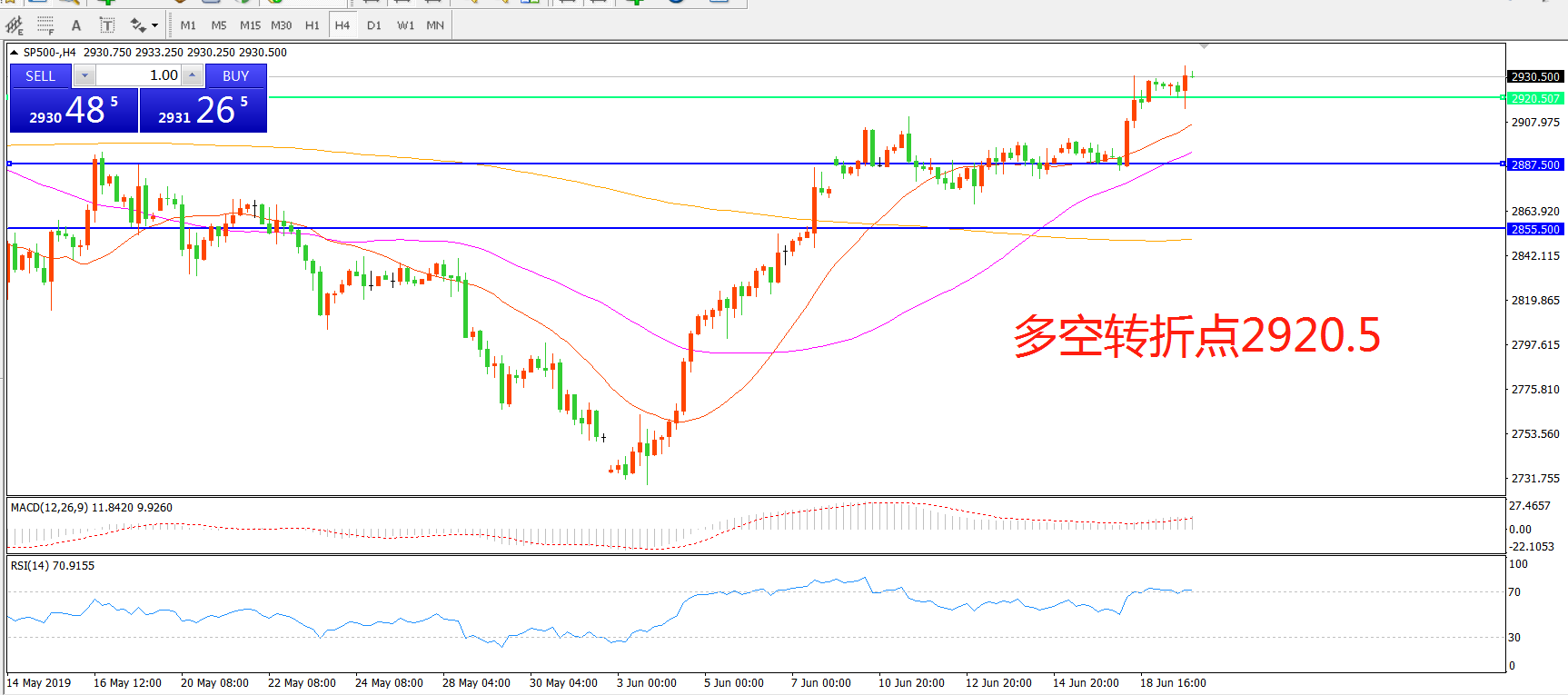Image resolution: width=1568 pixels, height=695 pixels.
Task: Select the Fibonacci Retracement tool
Action: click(x=45, y=25)
